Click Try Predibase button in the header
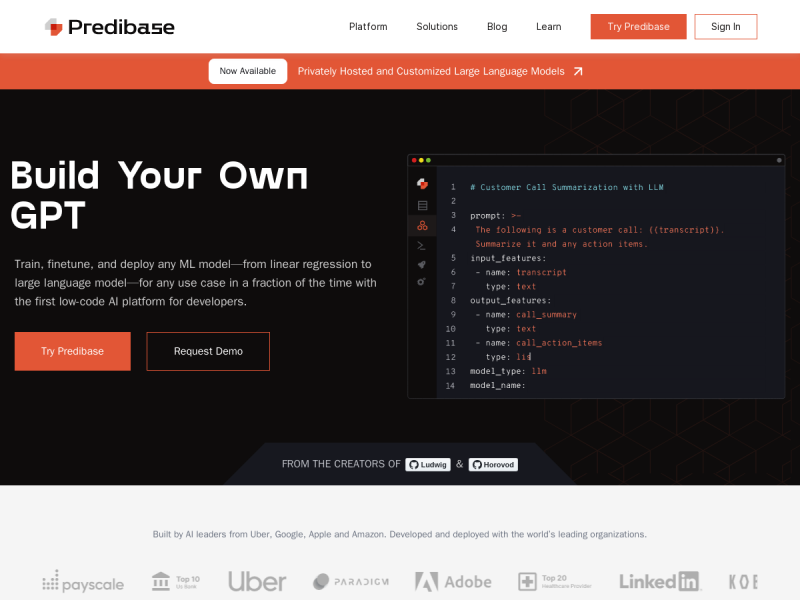The width and height of the screenshot is (800, 600). (638, 27)
